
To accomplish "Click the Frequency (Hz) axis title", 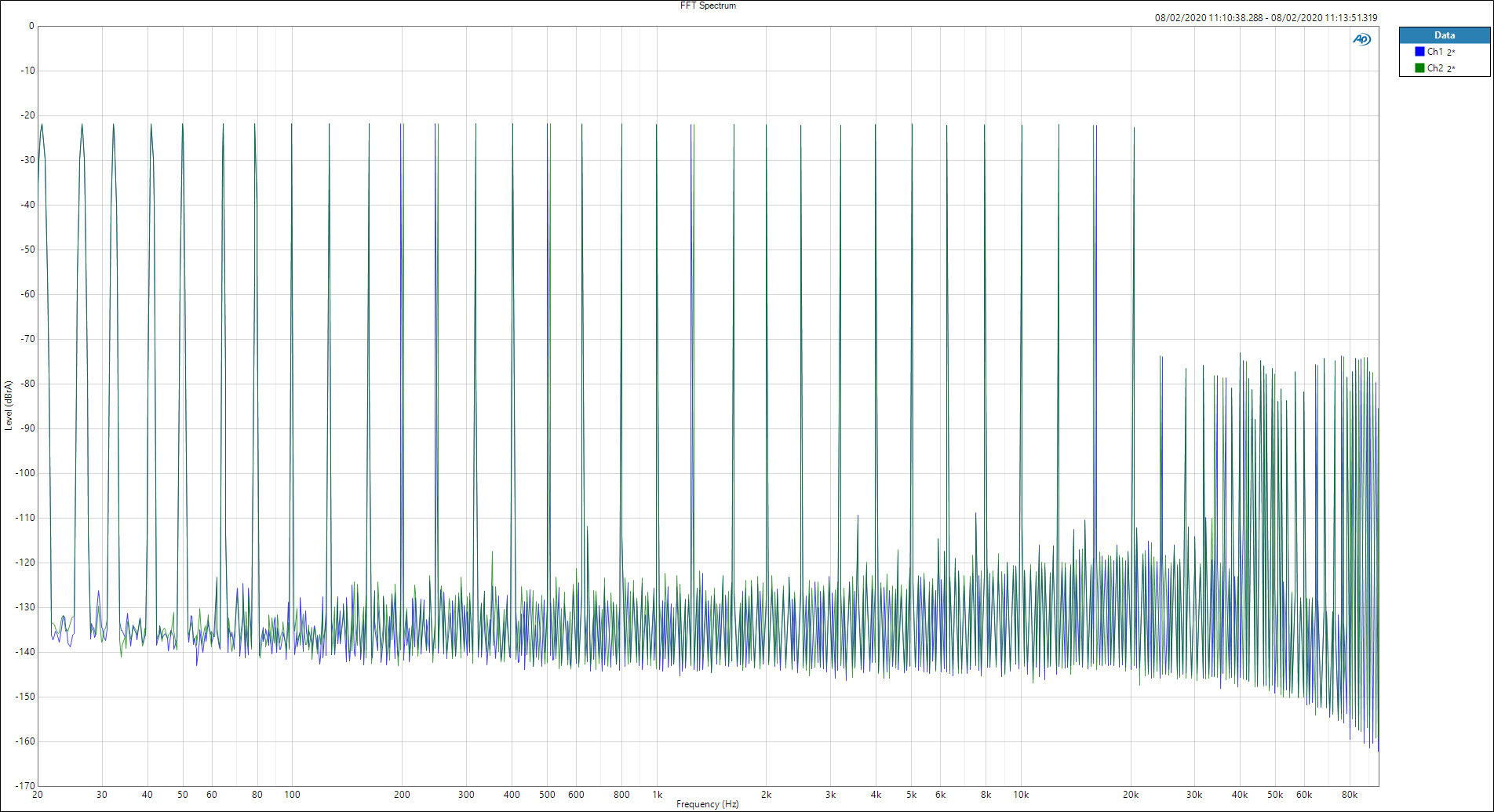I will [707, 804].
